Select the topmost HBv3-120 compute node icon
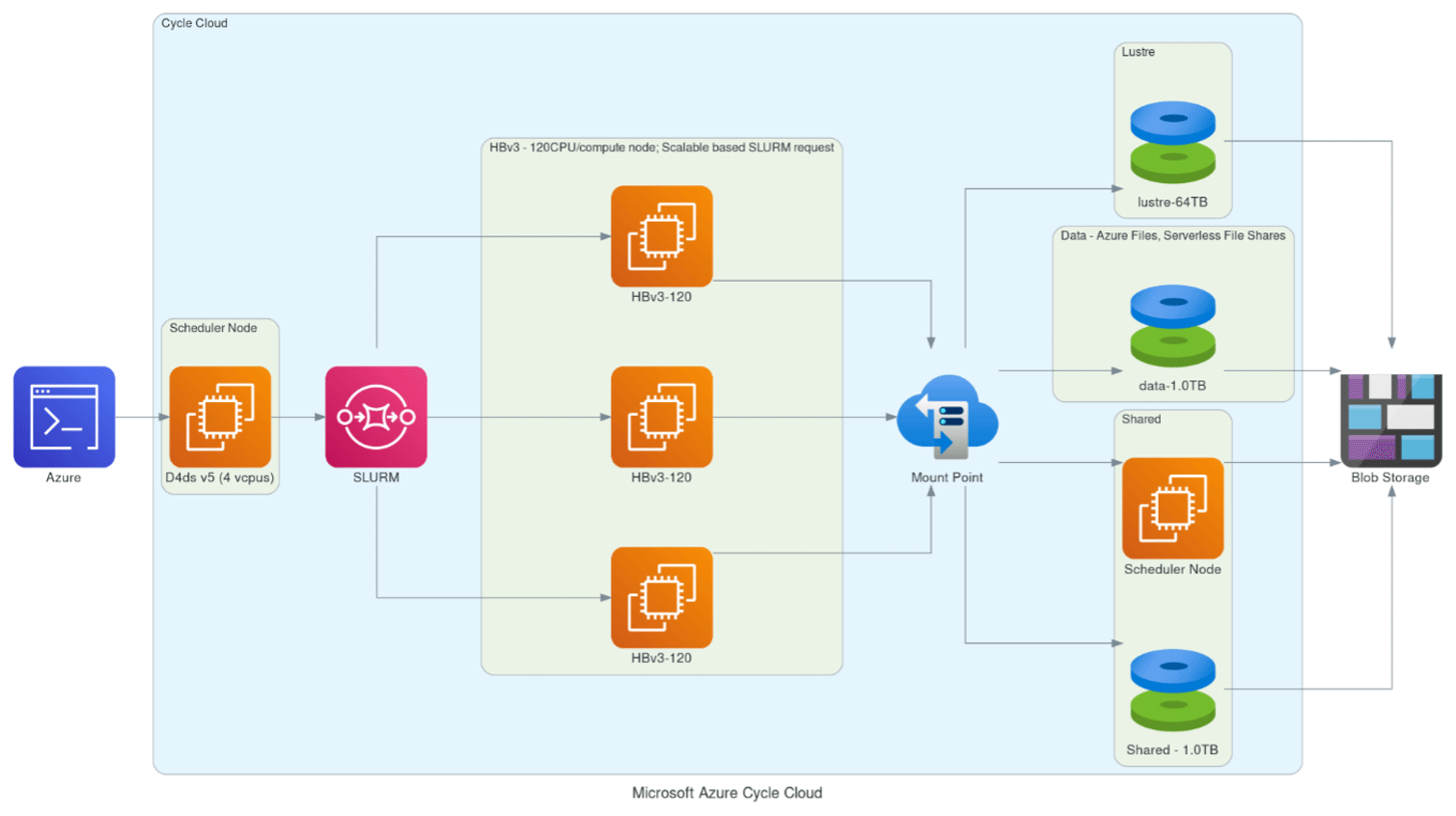This screenshot has height=816, width=1456. pyautogui.click(x=661, y=236)
